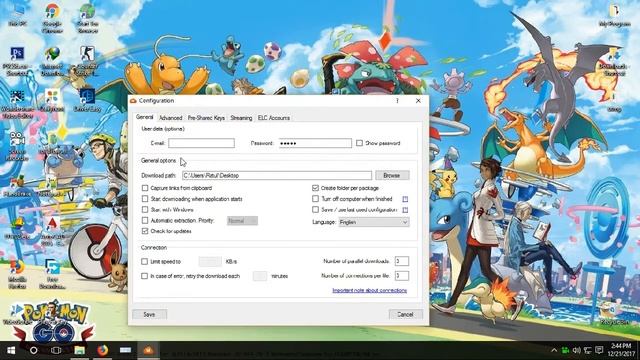
Task: Open File Explorer from the taskbar
Action: (x=79, y=350)
